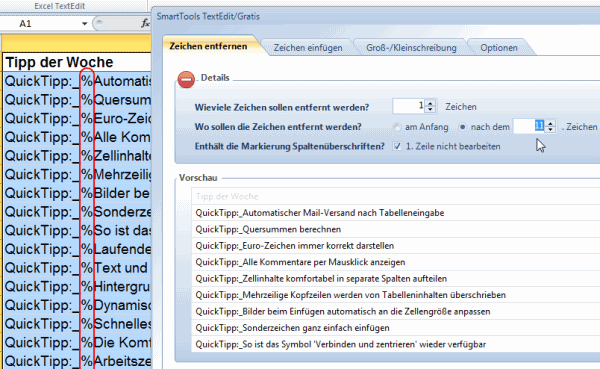Toggle '1. Zeile nicht bearbeiten' checkbox
Viewport: 600px width, 369px height.
397,146
